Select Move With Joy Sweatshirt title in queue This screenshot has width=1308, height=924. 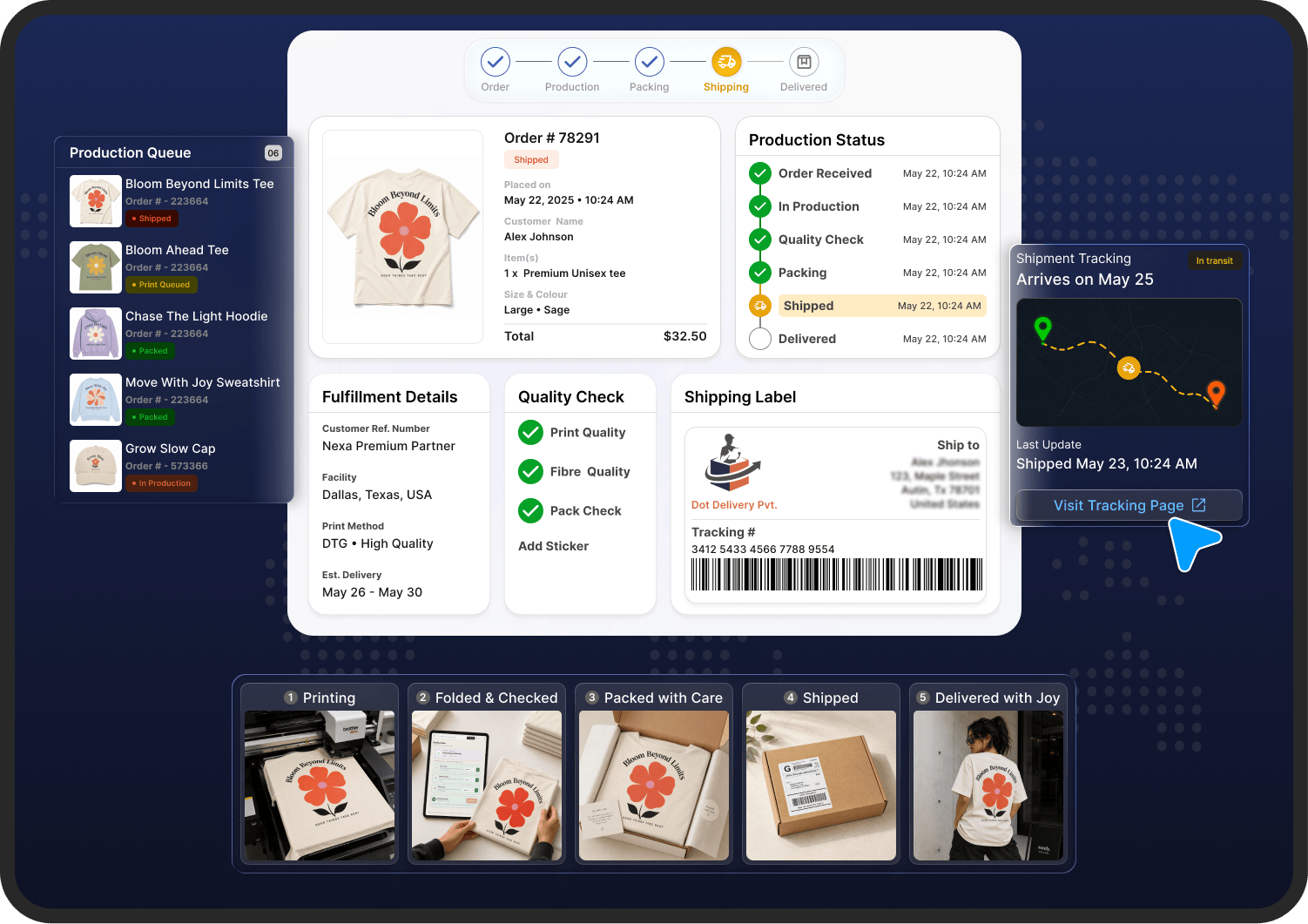pyautogui.click(x=203, y=382)
